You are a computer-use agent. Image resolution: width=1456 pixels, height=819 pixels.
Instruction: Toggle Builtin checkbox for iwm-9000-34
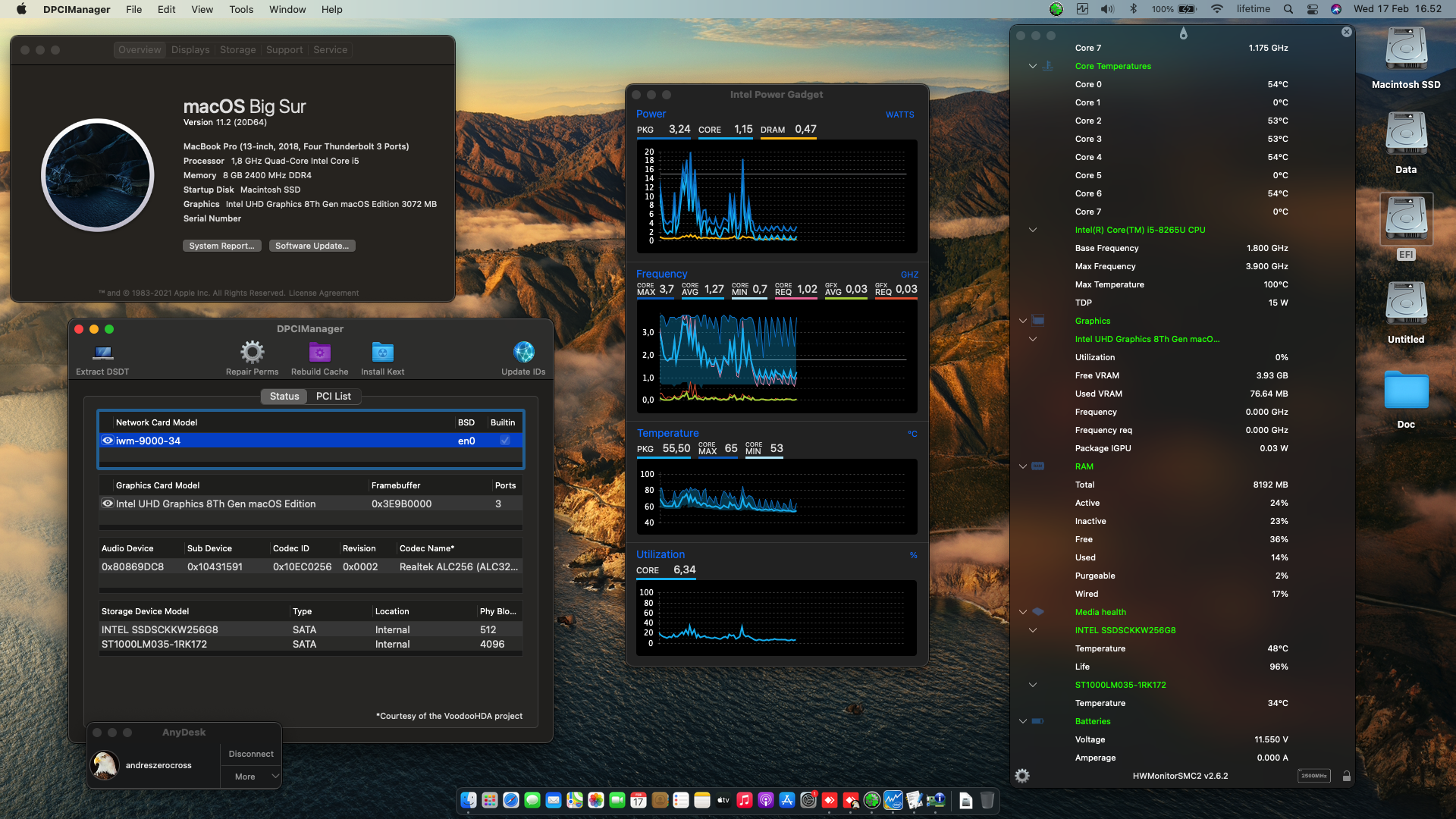point(505,441)
